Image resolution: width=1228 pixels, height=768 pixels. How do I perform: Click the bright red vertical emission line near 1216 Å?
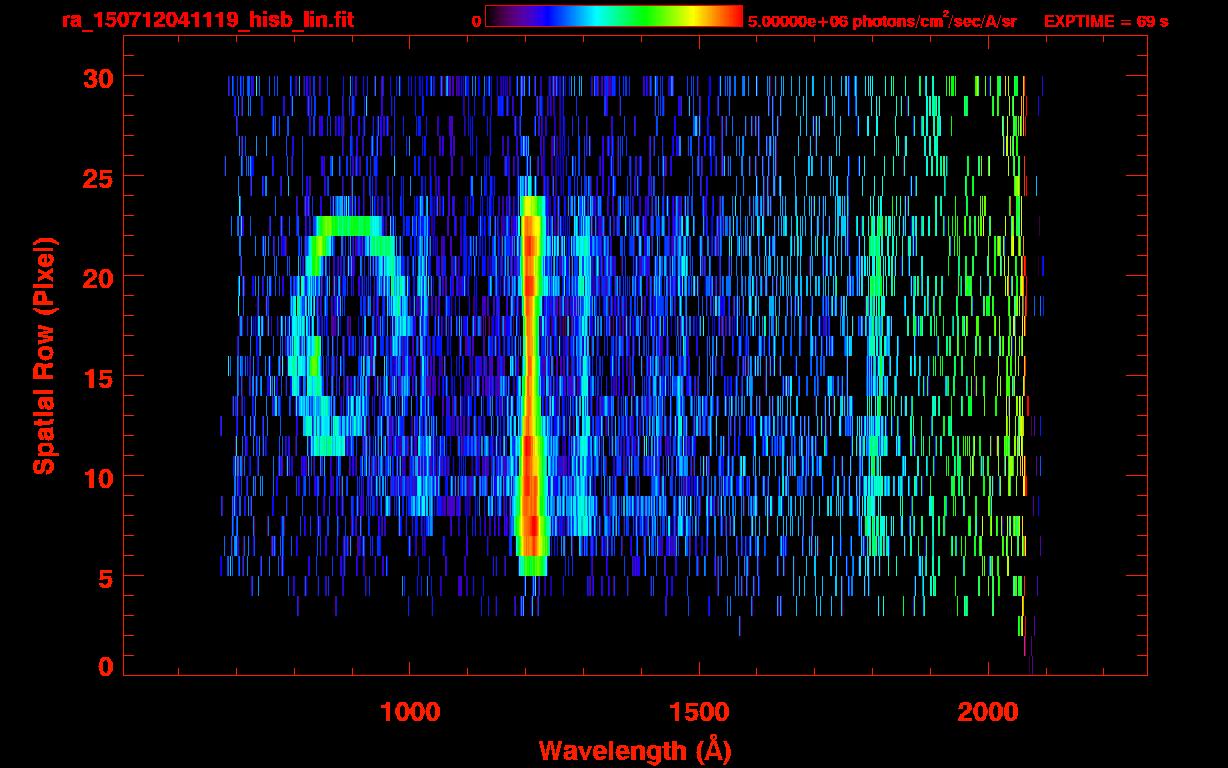pyautogui.click(x=532, y=385)
